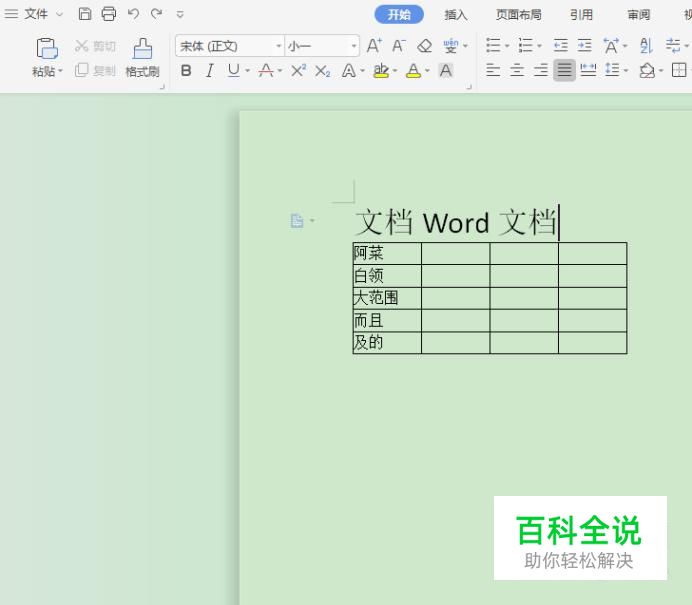Open the 文件 menu
This screenshot has height=605, width=692.
(x=35, y=14)
